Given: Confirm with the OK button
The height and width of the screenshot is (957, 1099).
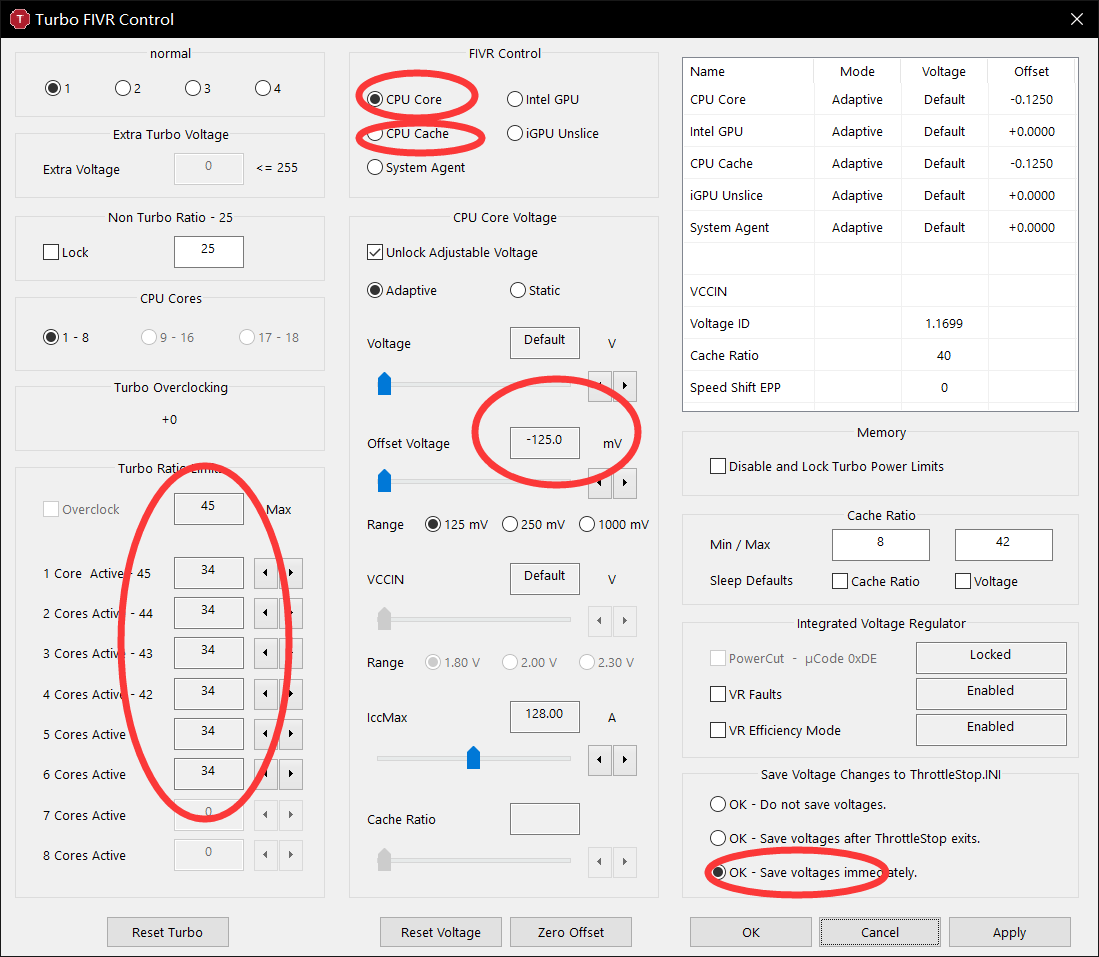Looking at the screenshot, I should (x=751, y=932).
